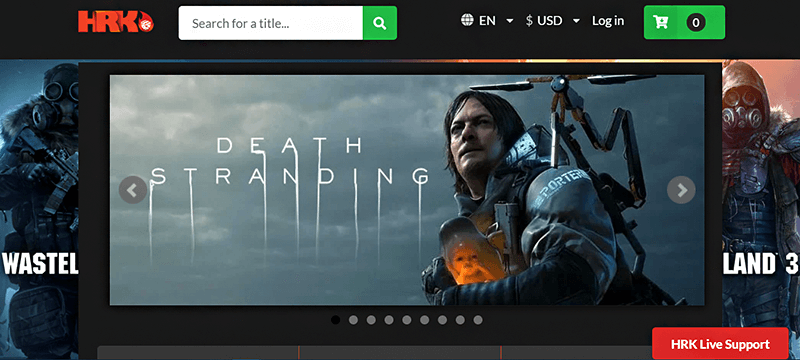
Task: Click the dollar sign currency icon
Action: (x=530, y=21)
